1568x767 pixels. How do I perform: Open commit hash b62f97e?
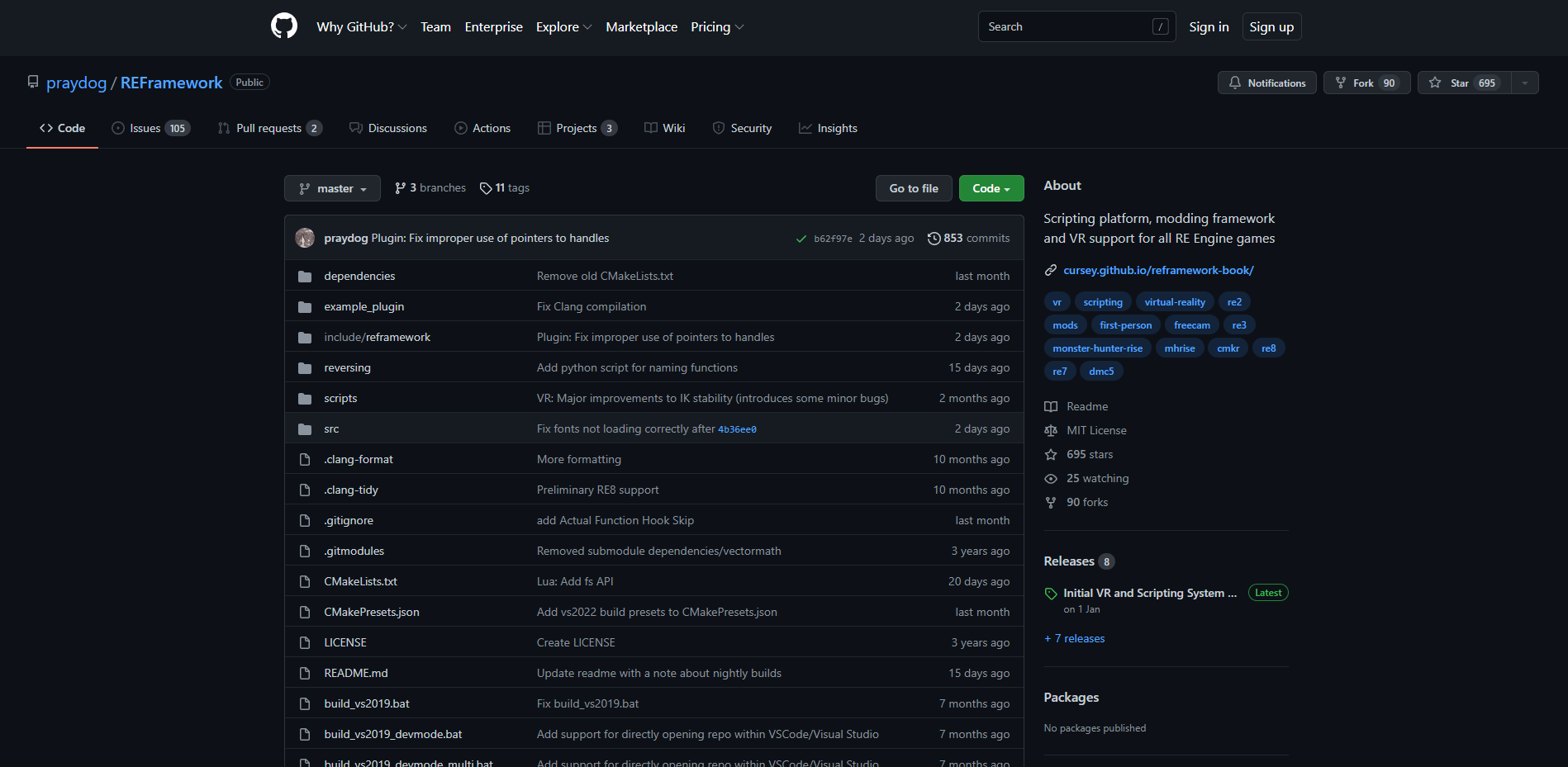(833, 239)
